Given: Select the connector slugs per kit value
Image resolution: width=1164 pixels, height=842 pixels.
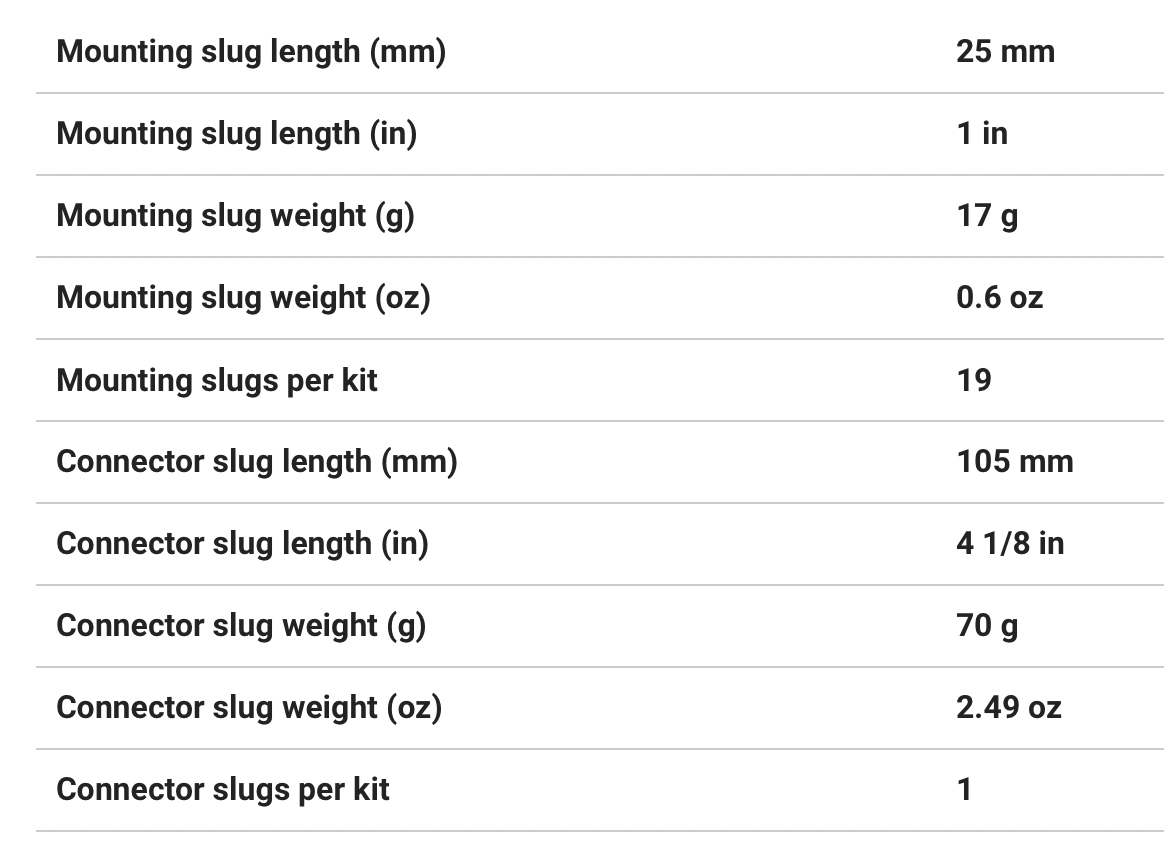Looking at the screenshot, I should 964,789.
